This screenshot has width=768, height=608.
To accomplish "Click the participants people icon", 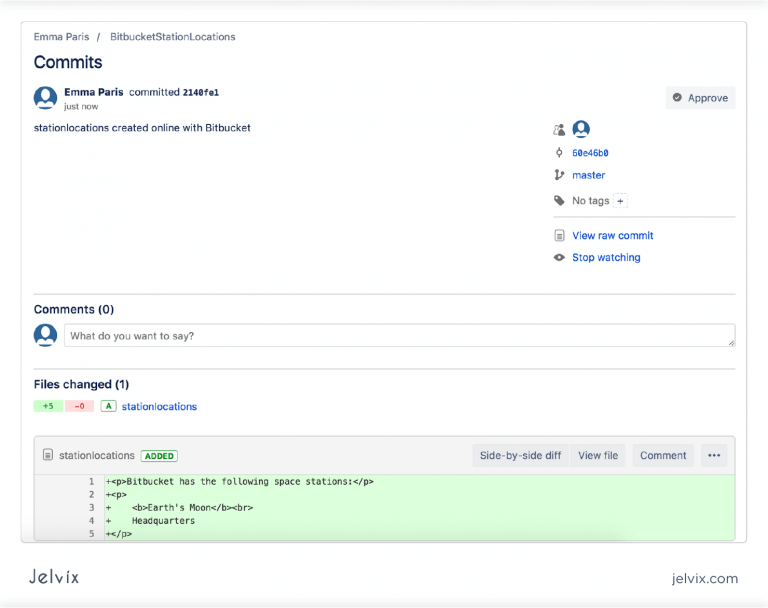I will 559,130.
